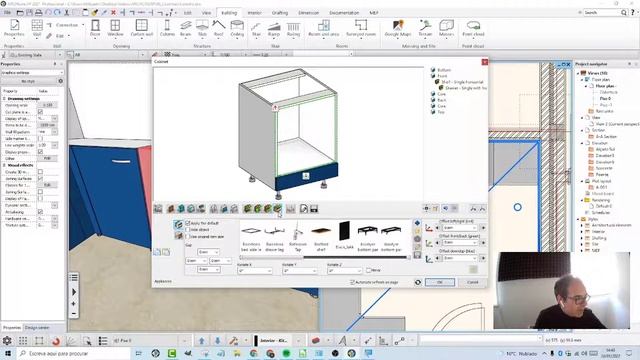Open the Properties ribbon button
This screenshot has width=640, height=360.
(14, 28)
